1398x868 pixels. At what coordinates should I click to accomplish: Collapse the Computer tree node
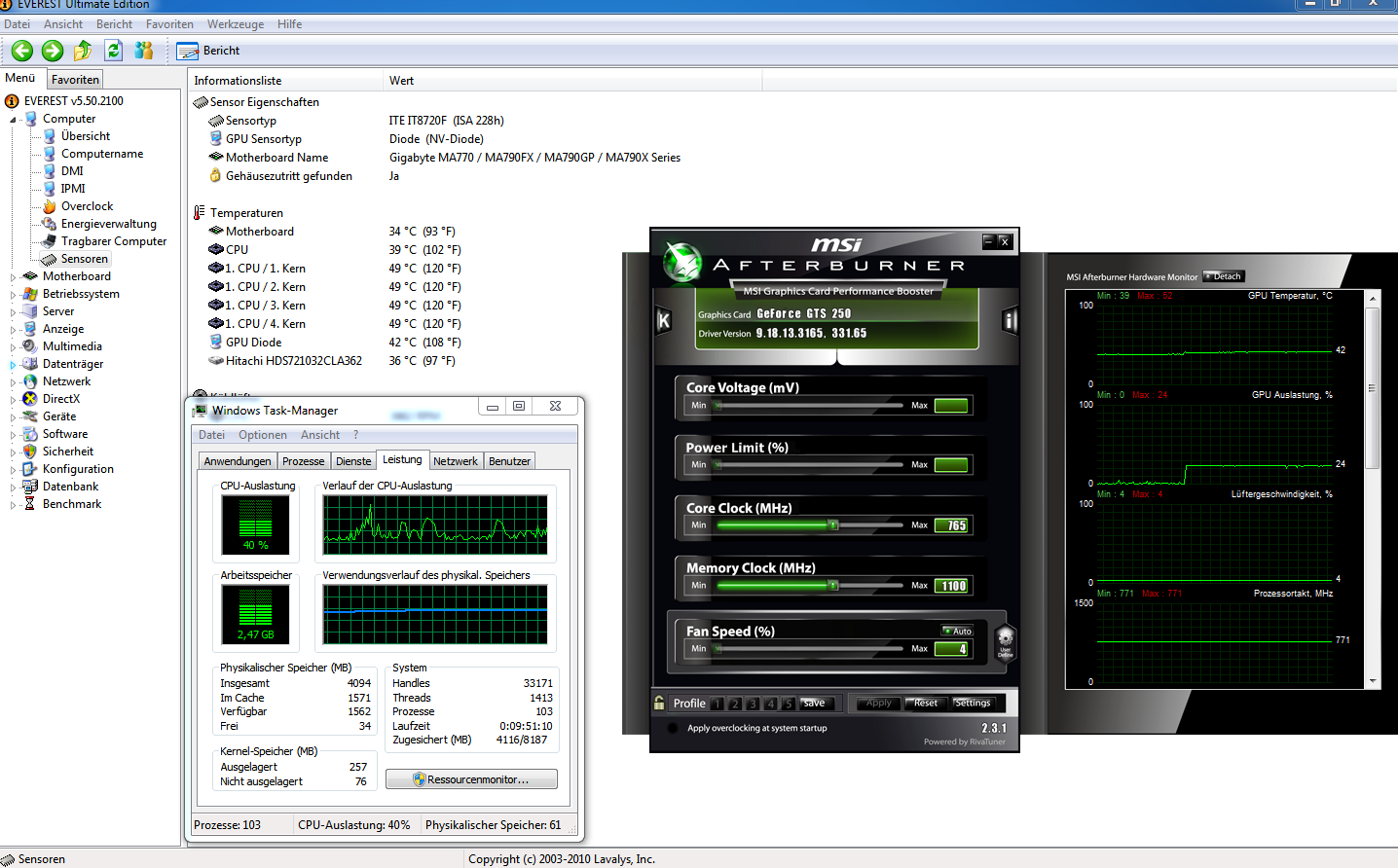pos(14,120)
